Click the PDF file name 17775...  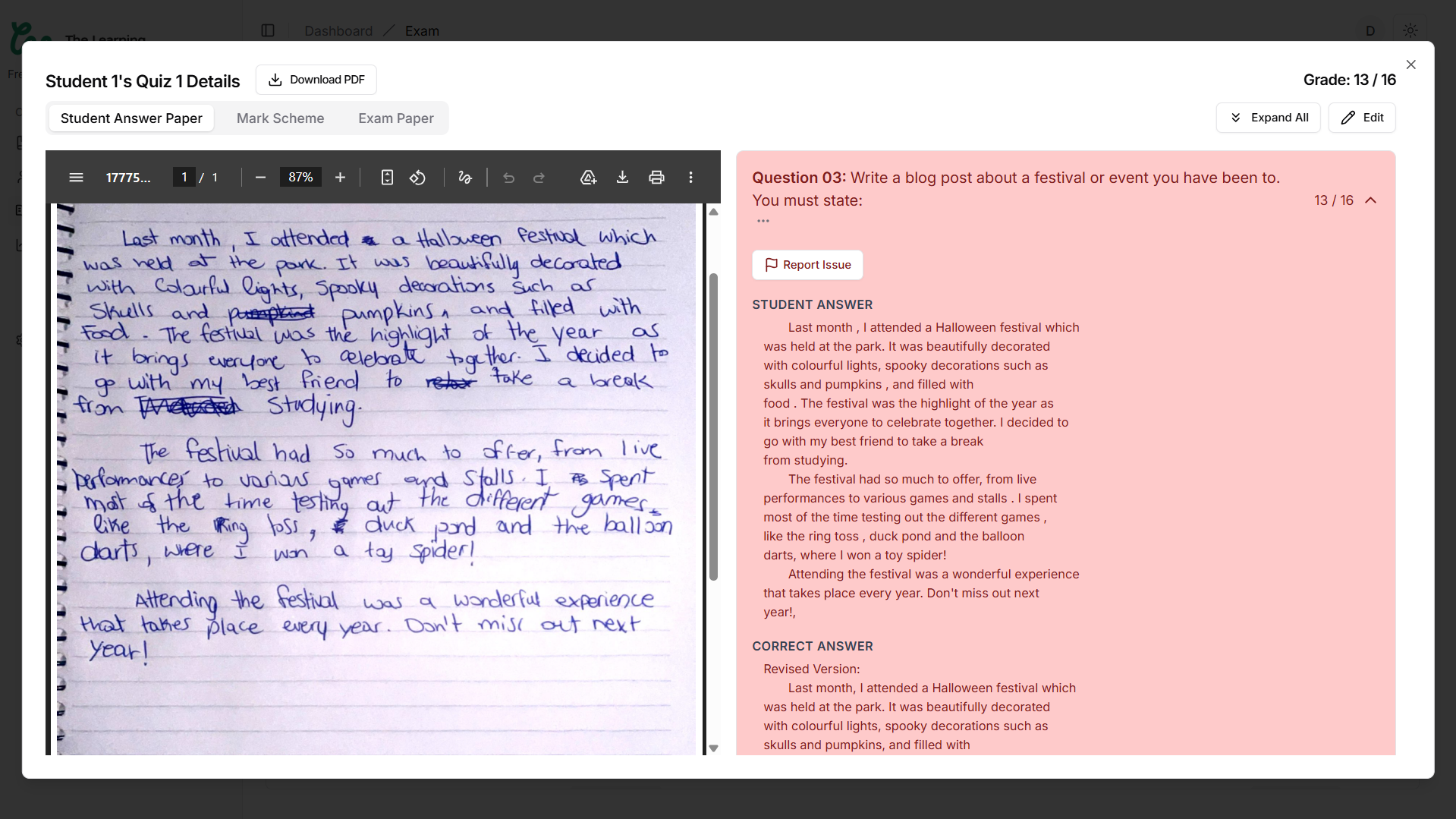(127, 178)
